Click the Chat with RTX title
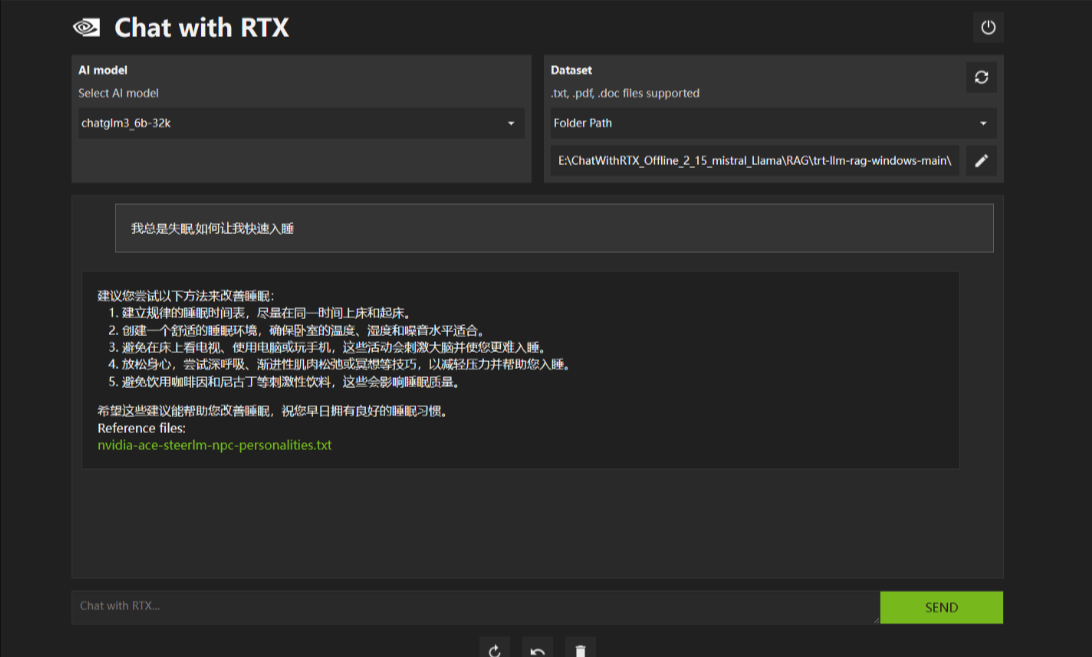This screenshot has width=1092, height=657. coord(201,28)
